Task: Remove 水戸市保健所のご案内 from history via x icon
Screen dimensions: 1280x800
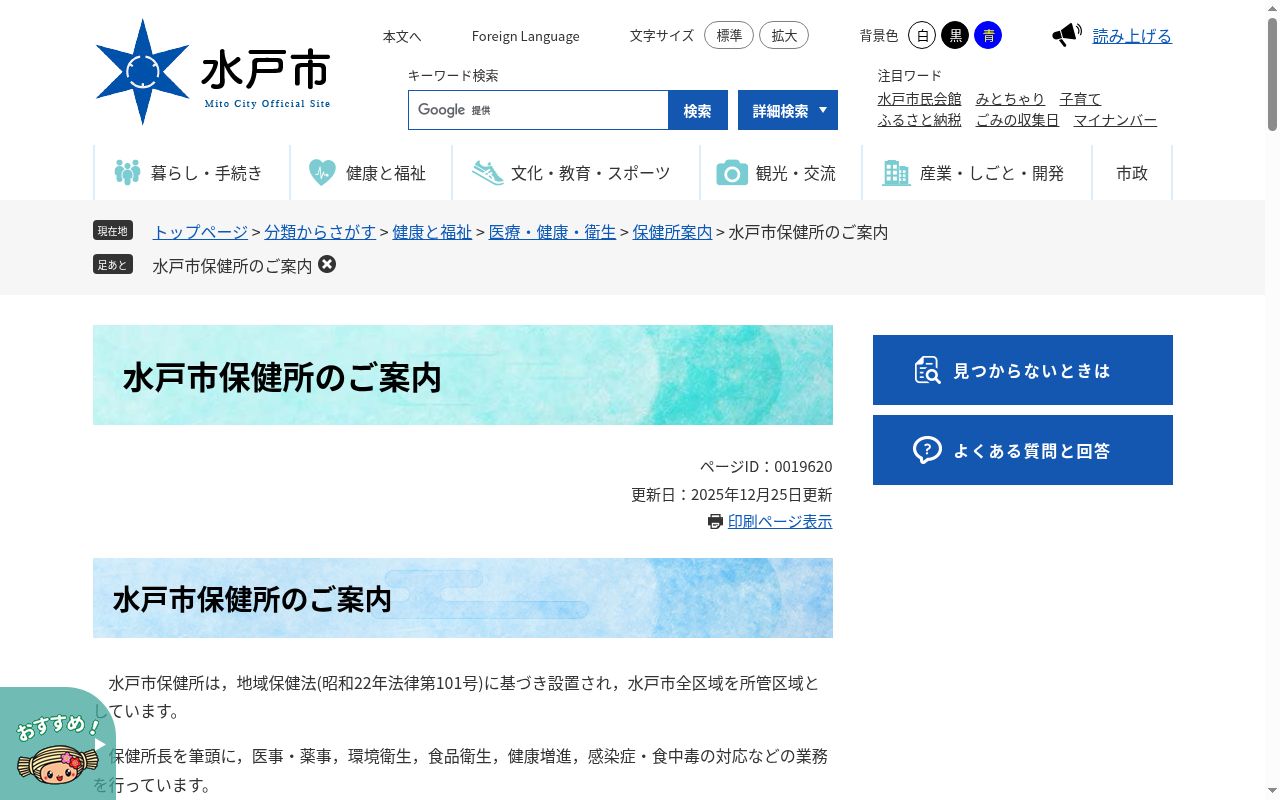Action: pos(327,264)
